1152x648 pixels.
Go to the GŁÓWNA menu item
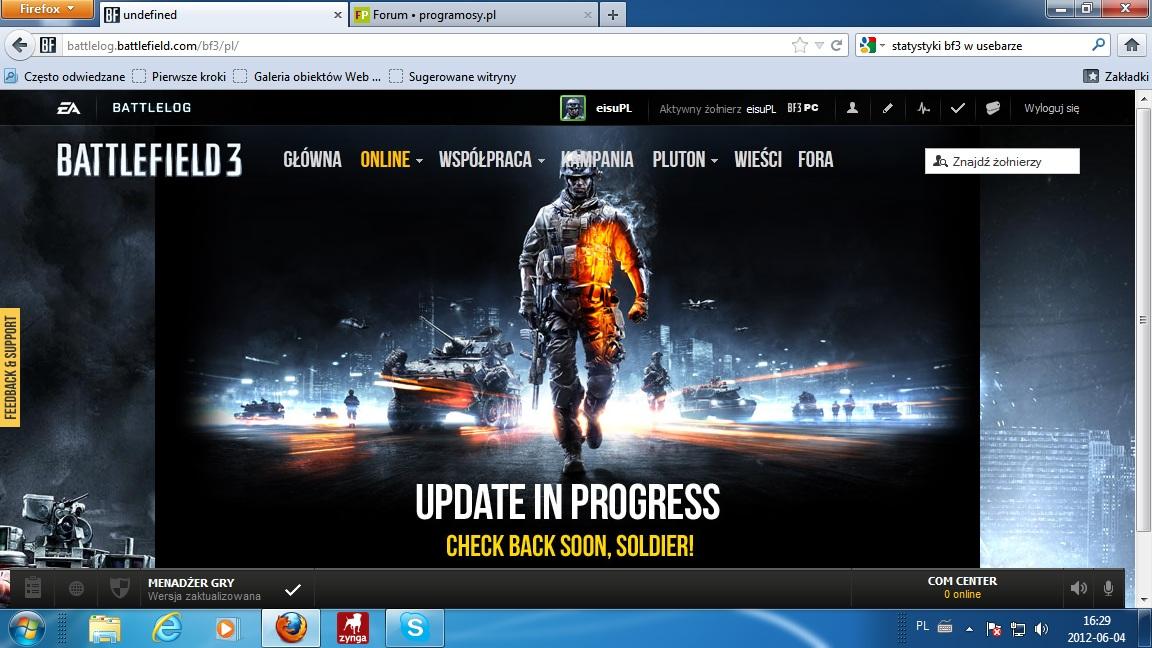312,159
